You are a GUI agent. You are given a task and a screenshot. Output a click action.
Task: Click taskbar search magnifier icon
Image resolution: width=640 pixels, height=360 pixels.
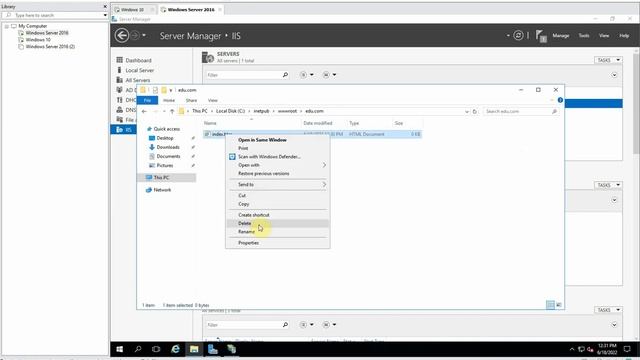pos(138,349)
